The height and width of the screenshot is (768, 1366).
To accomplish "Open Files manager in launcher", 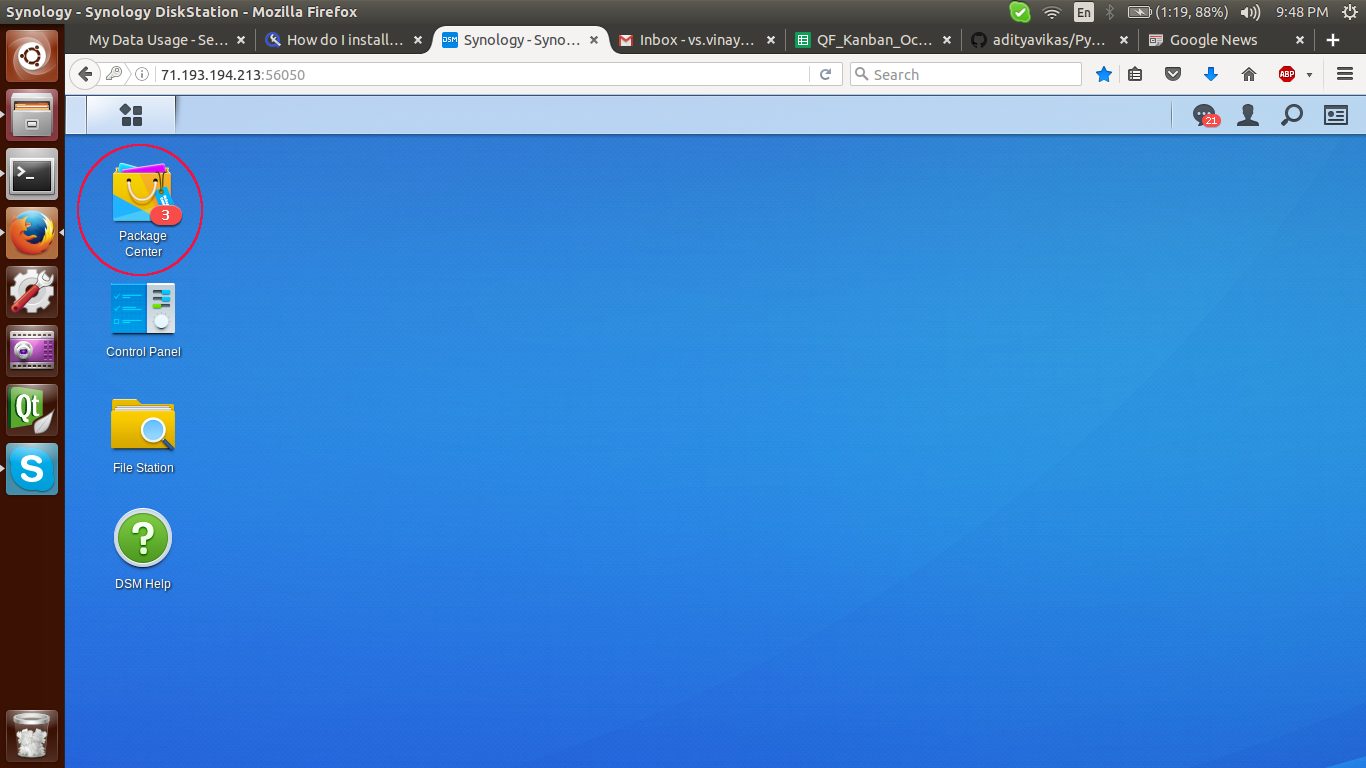I will [x=32, y=115].
